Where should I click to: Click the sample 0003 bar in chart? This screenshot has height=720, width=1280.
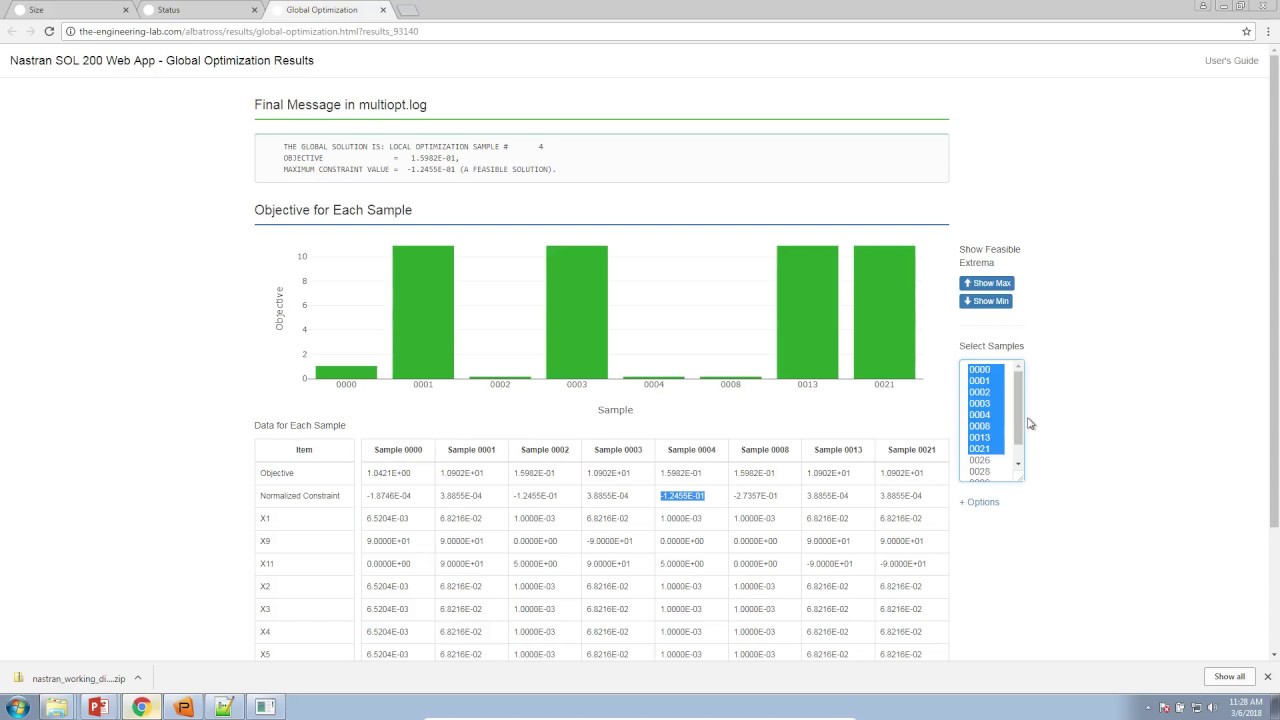point(577,312)
